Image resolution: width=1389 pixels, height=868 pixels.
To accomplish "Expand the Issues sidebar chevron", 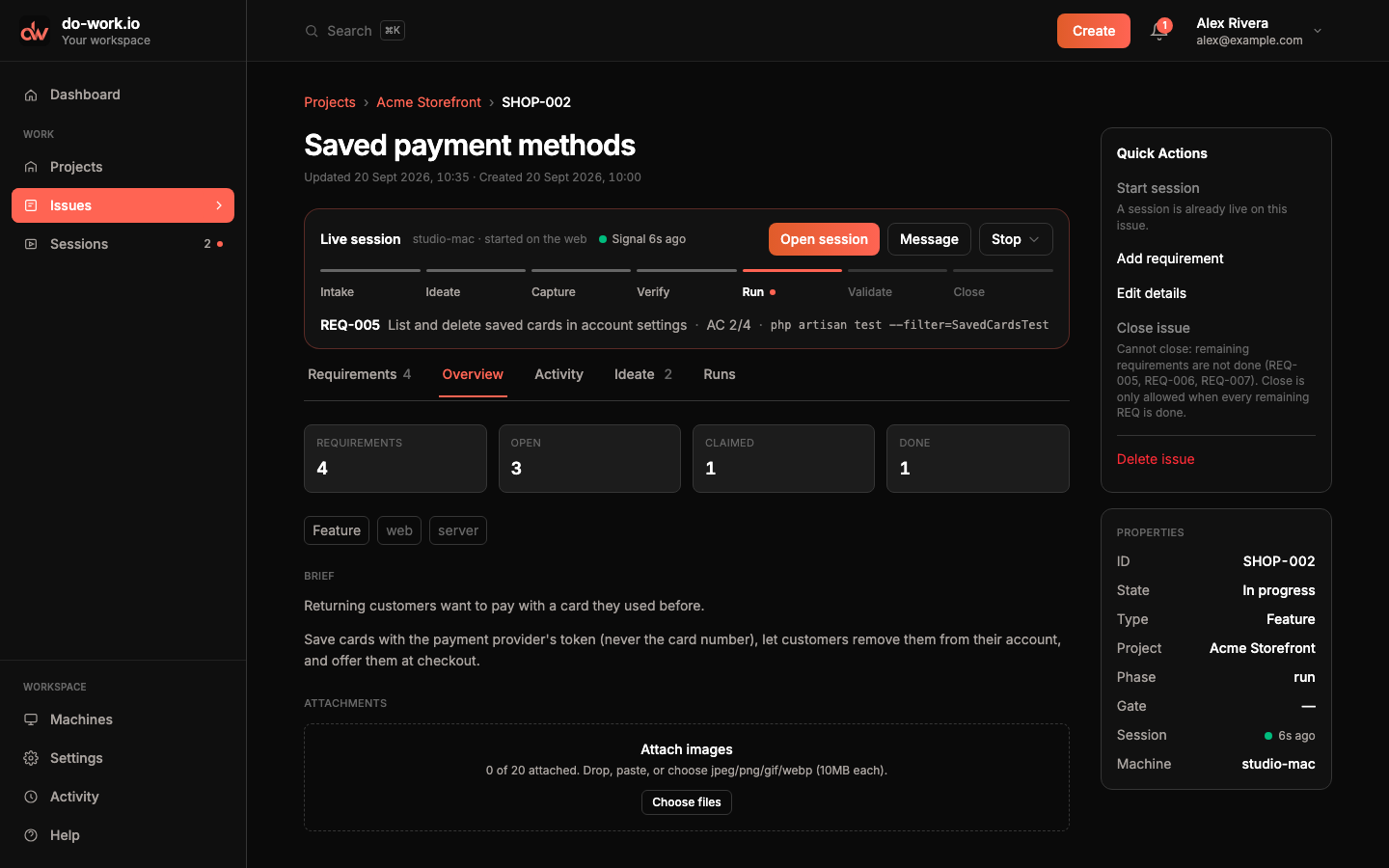I will [x=219, y=205].
